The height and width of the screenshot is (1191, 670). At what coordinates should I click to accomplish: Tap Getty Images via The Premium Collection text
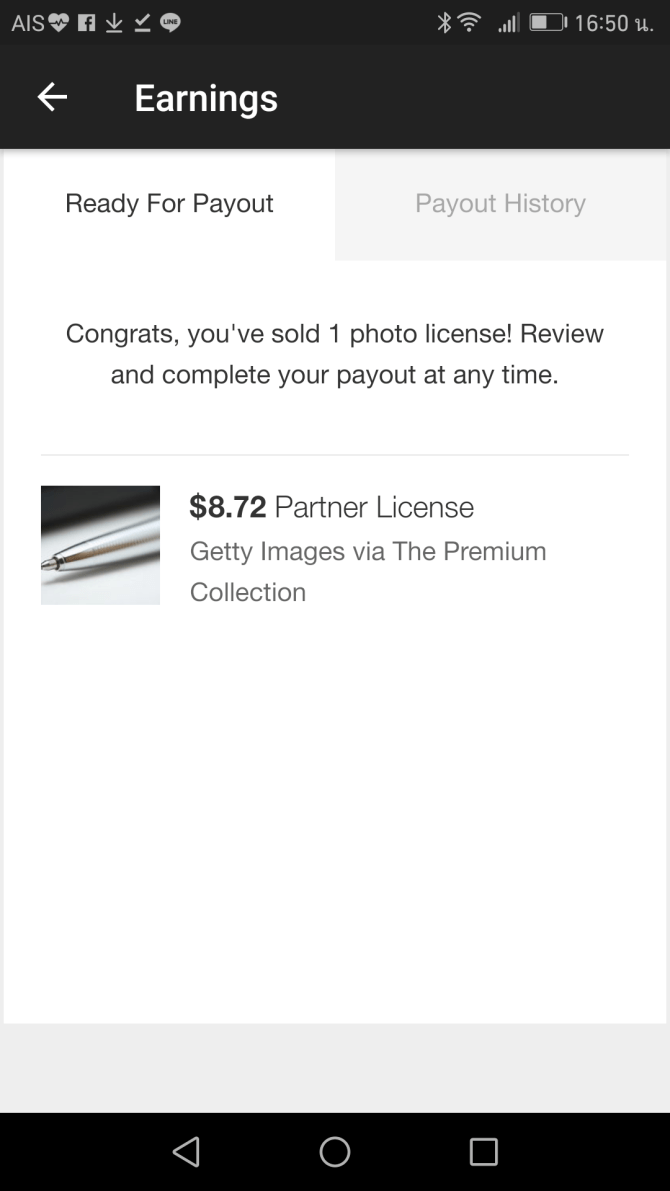coord(367,571)
